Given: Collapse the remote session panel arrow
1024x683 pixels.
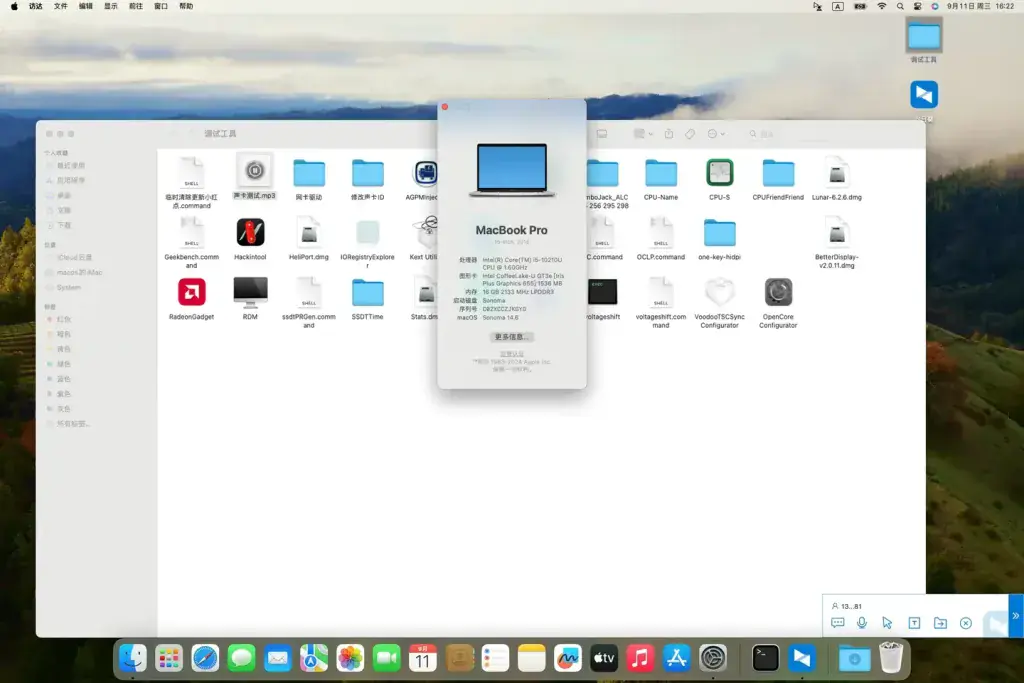Looking at the screenshot, I should click(1016, 616).
